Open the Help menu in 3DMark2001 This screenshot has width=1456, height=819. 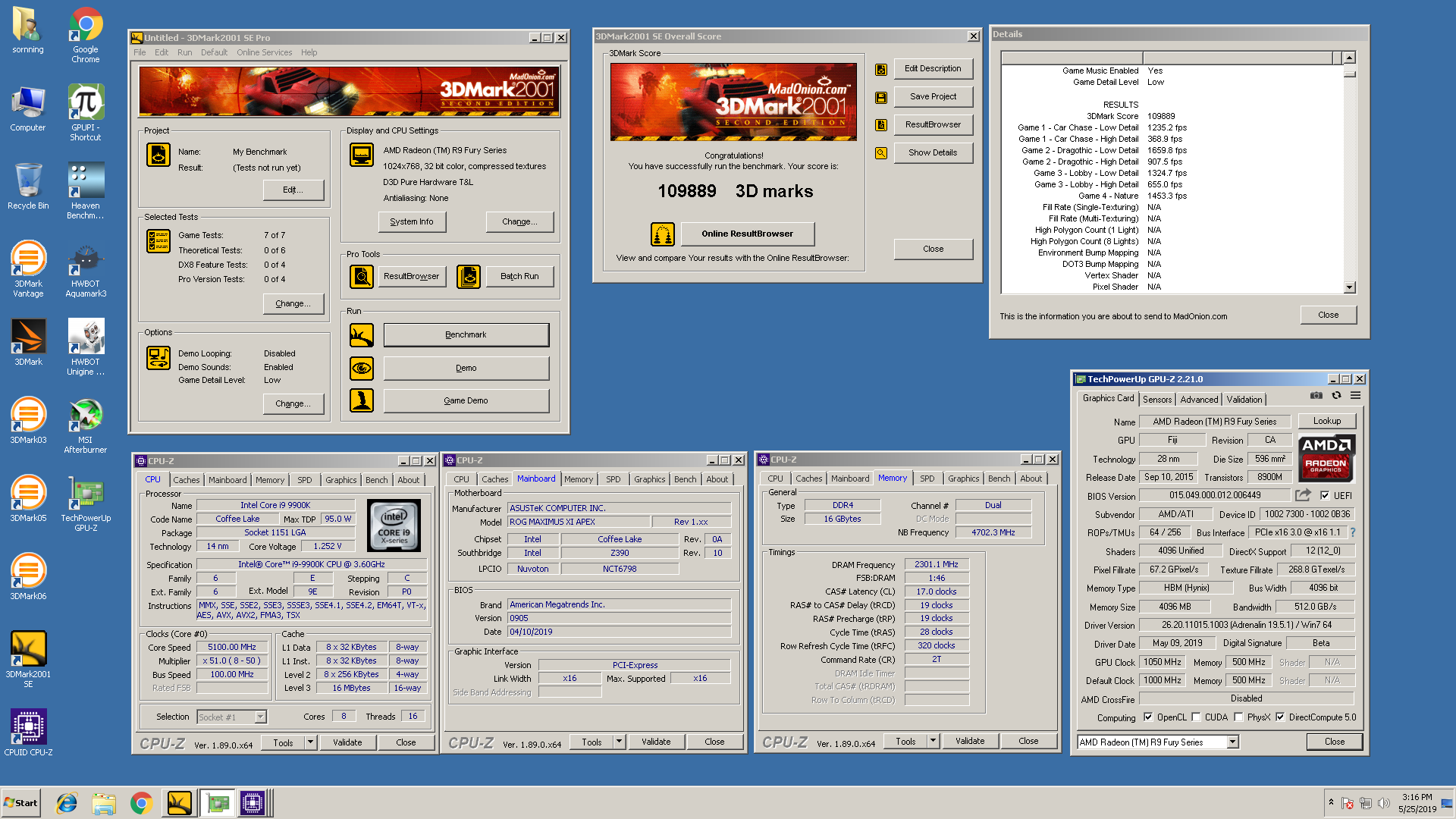tap(309, 53)
